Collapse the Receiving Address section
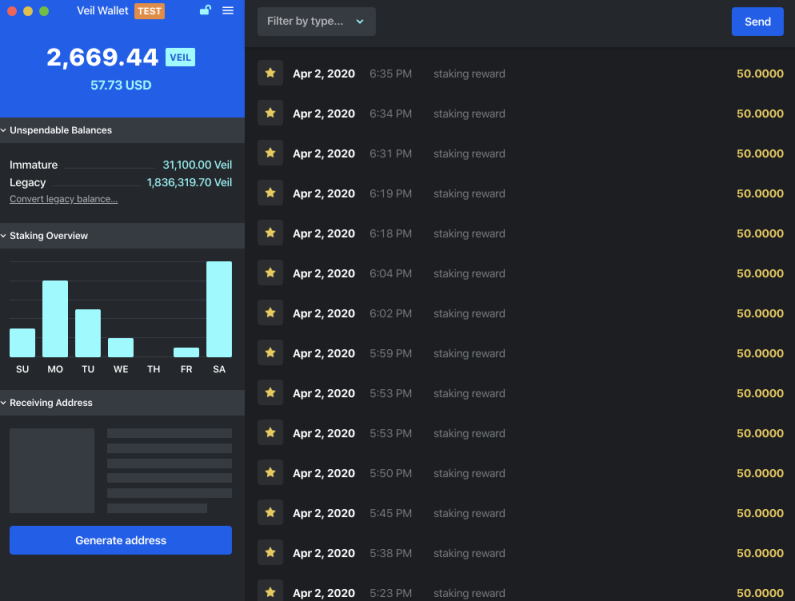Image resolution: width=795 pixels, height=601 pixels. 122,403
